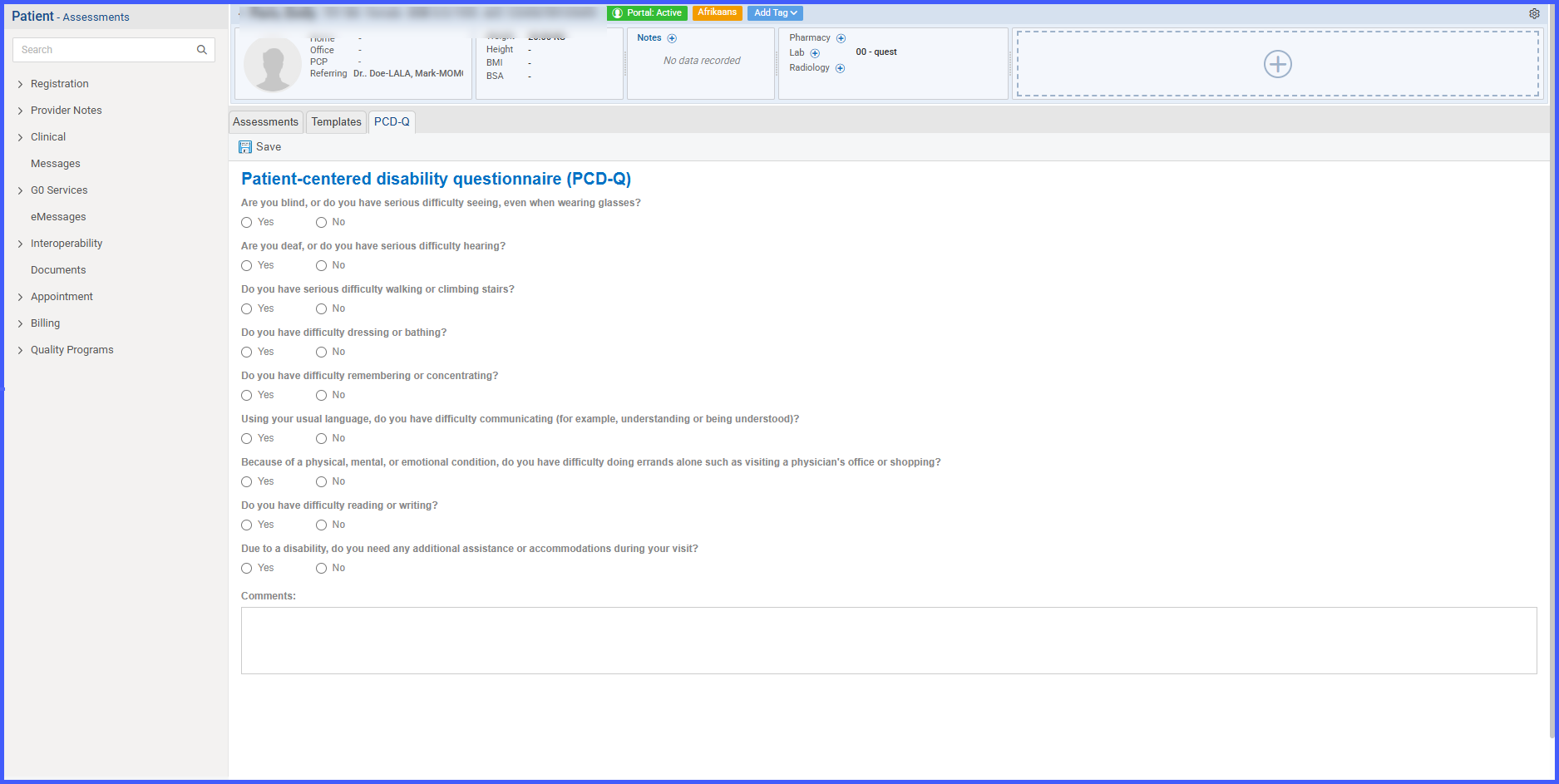Open settings gear icon at top right

pyautogui.click(x=1534, y=13)
